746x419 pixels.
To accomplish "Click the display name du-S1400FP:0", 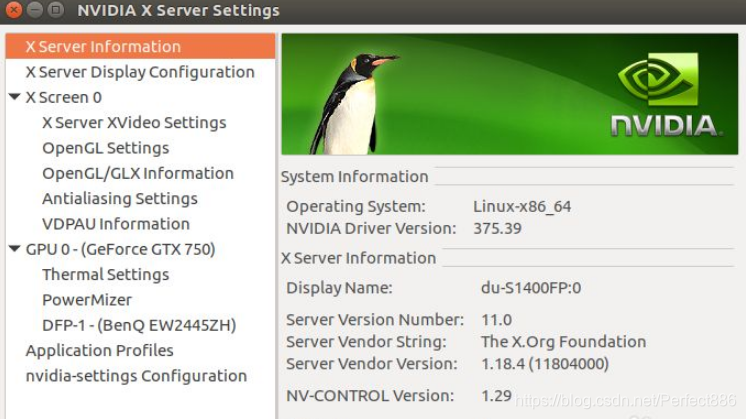I will click(x=531, y=288).
